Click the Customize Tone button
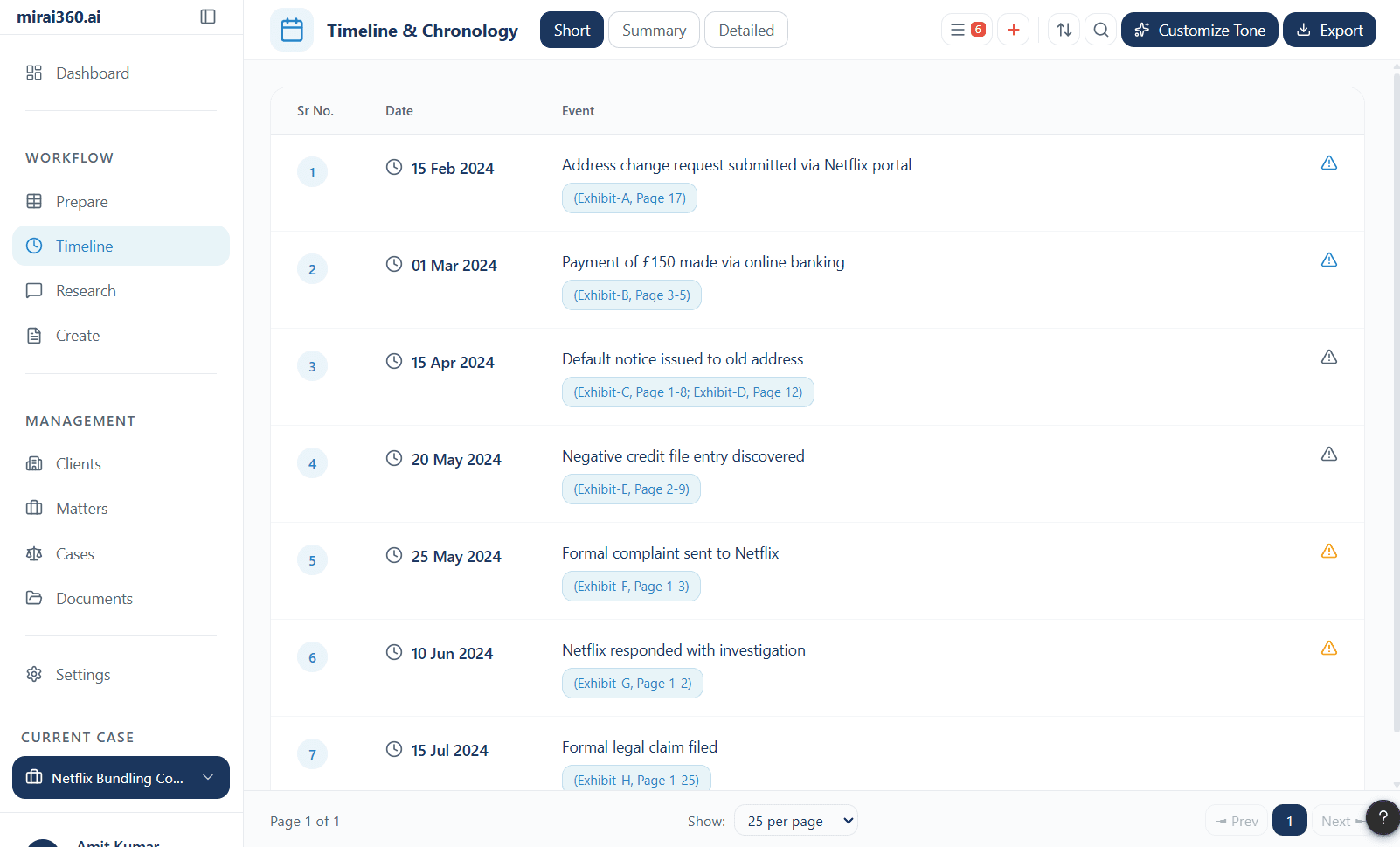This screenshot has width=1400, height=847. (1199, 30)
